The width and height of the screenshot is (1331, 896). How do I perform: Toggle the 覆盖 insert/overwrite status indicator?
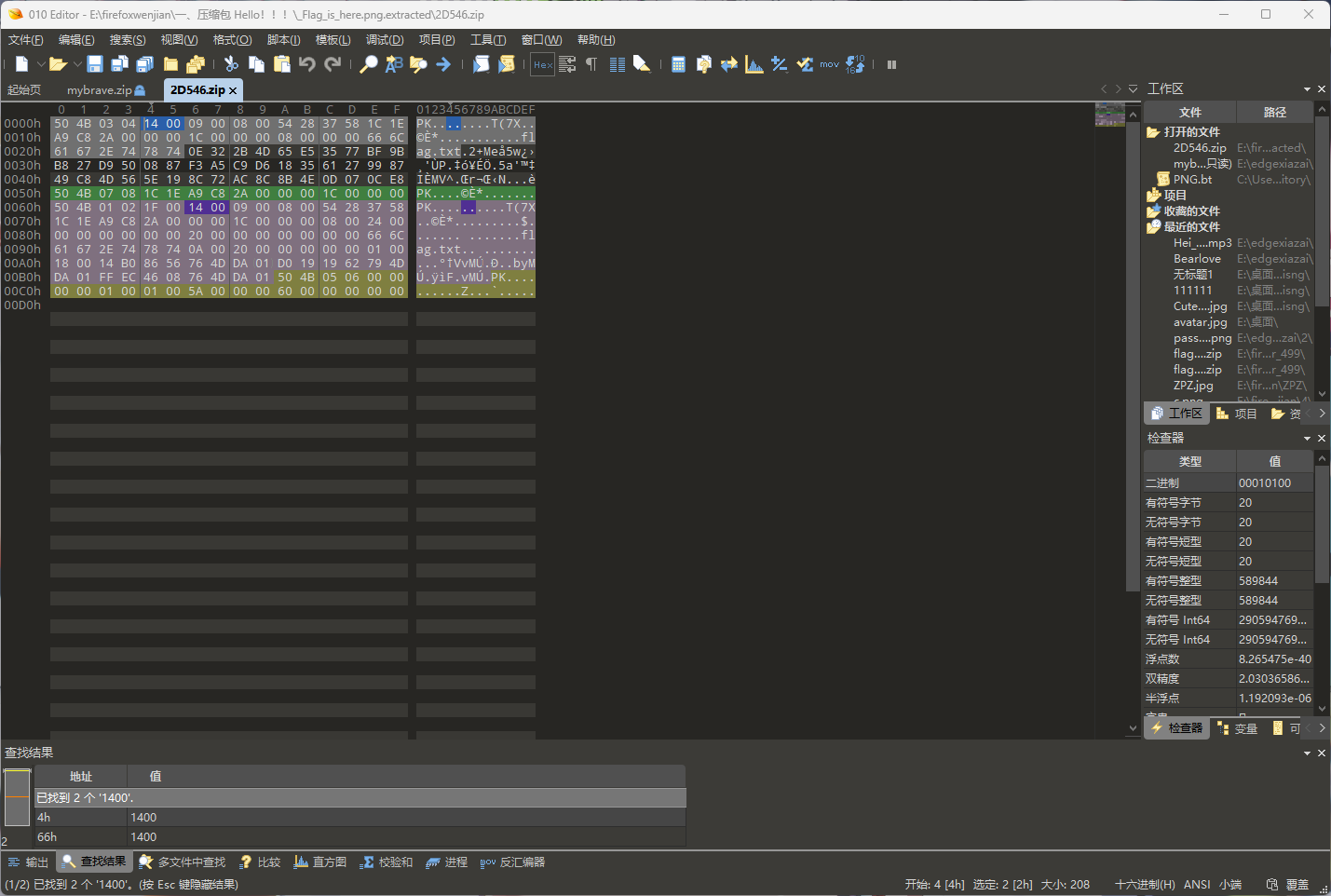tap(1297, 885)
